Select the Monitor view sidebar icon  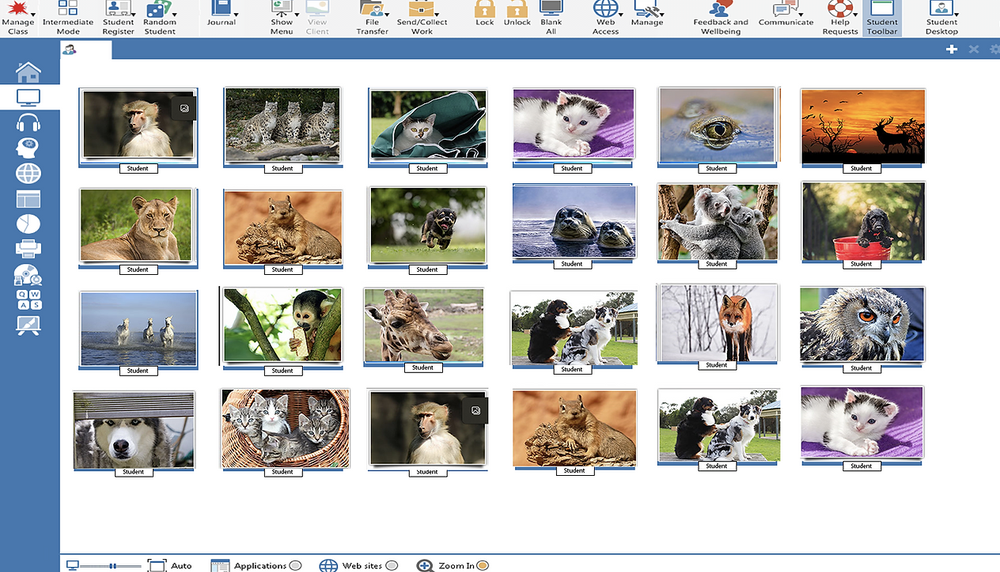click(28, 98)
